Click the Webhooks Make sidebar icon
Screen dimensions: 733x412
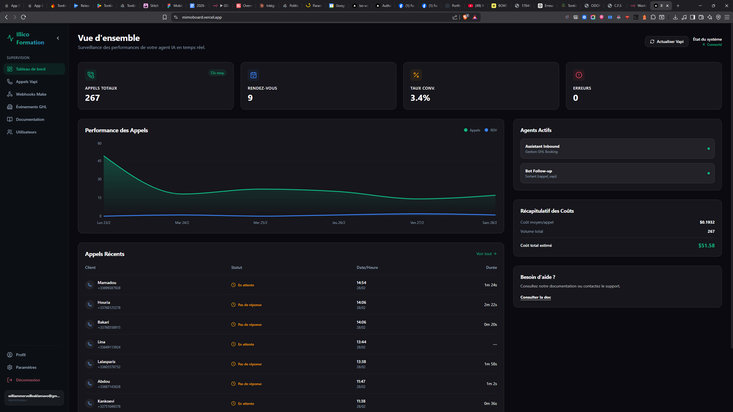coord(11,94)
